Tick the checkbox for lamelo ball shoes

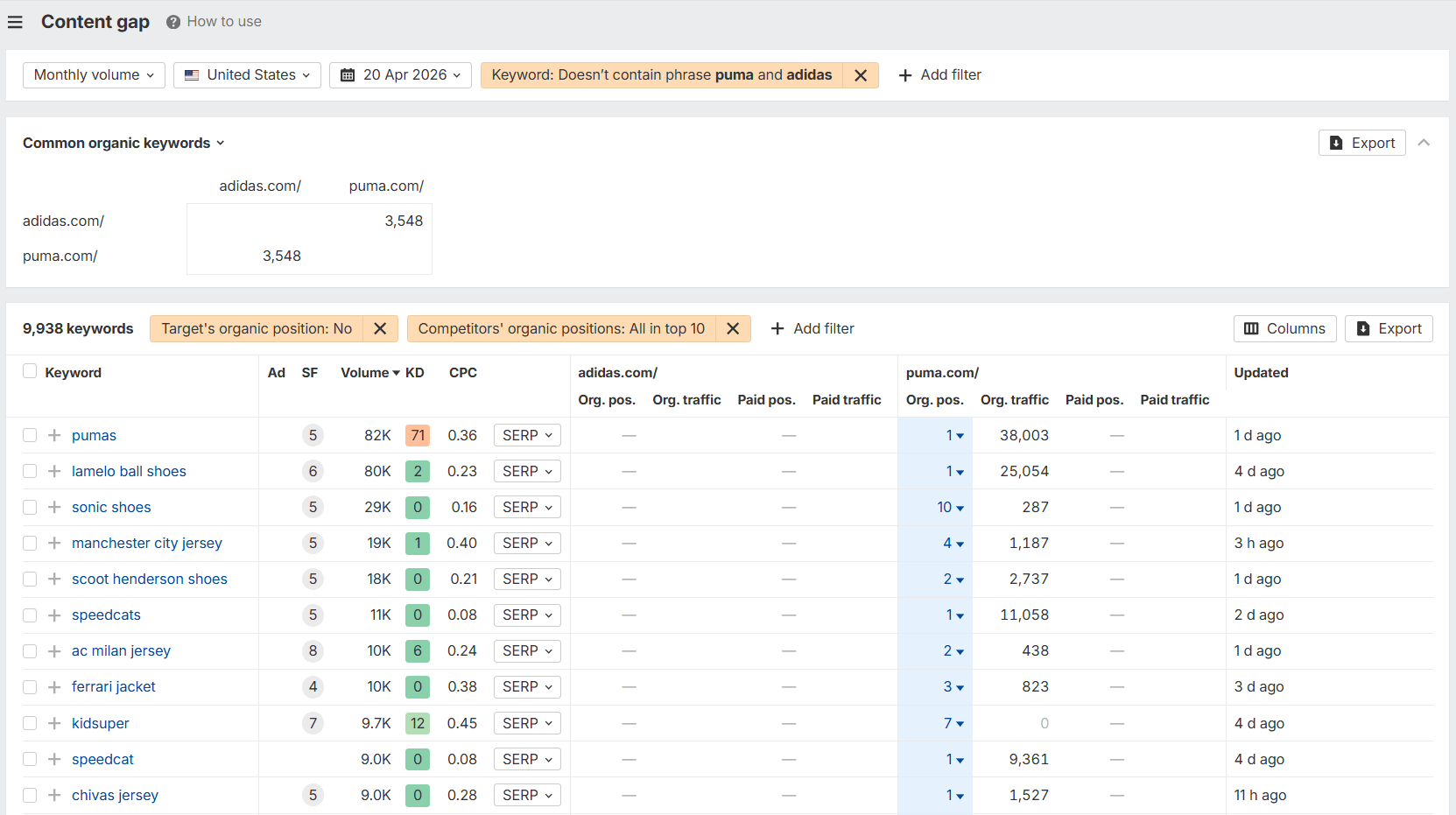[30, 471]
